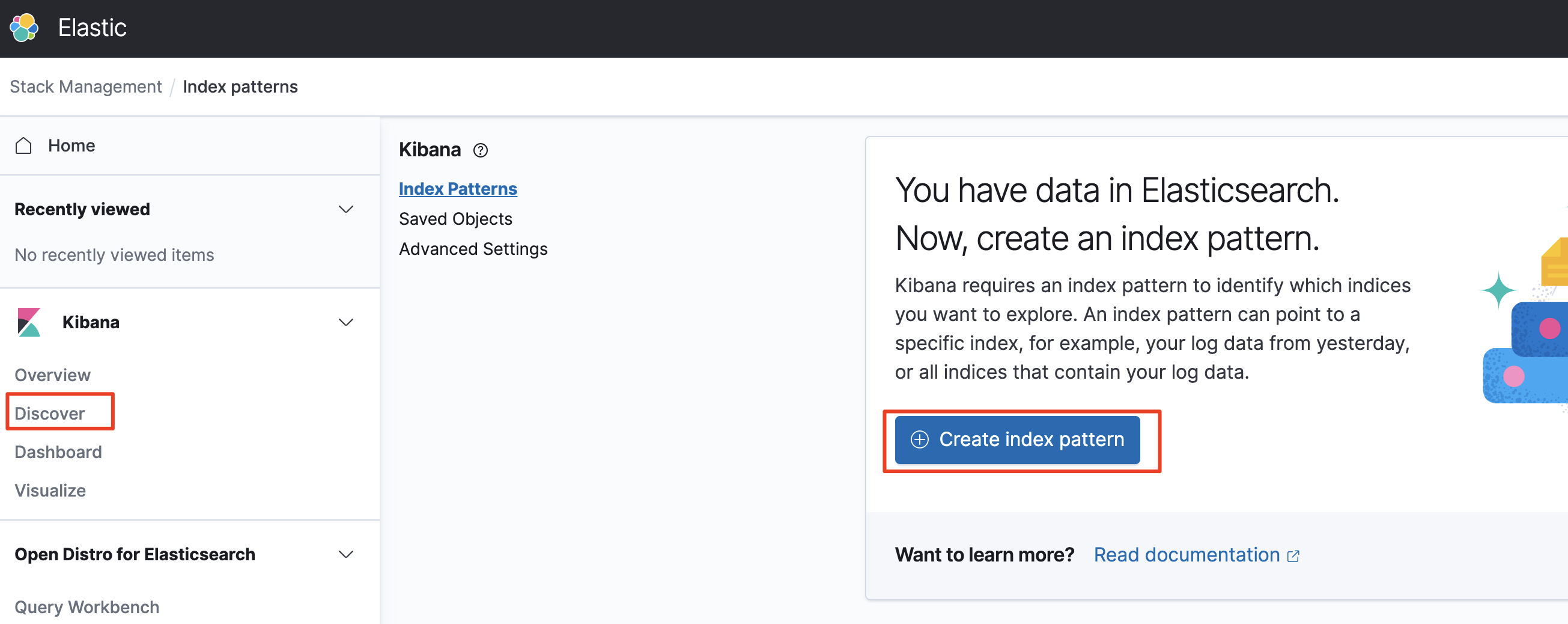Screen dimensions: 1568x624
Task: Click 'Want to learn more?' text
Action: [984, 554]
